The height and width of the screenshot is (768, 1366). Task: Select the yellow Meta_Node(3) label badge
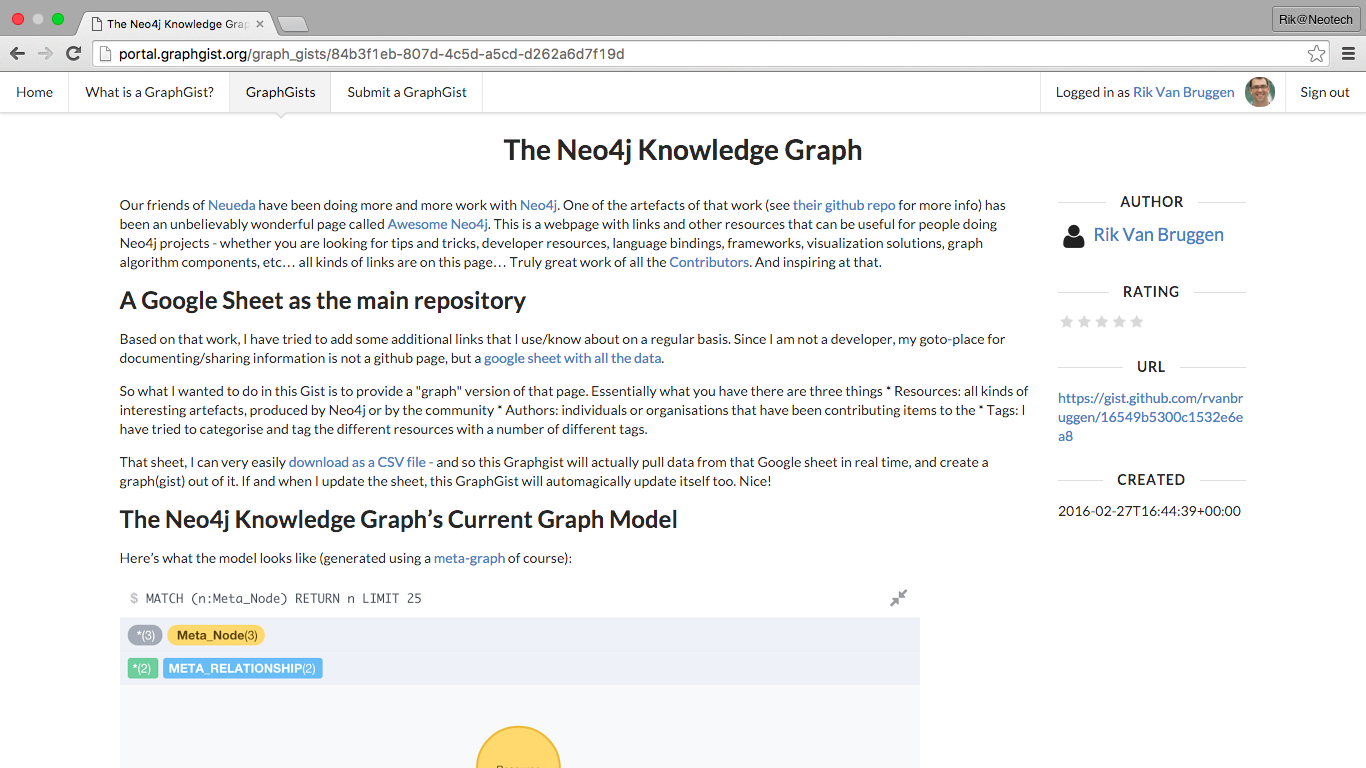pos(216,635)
